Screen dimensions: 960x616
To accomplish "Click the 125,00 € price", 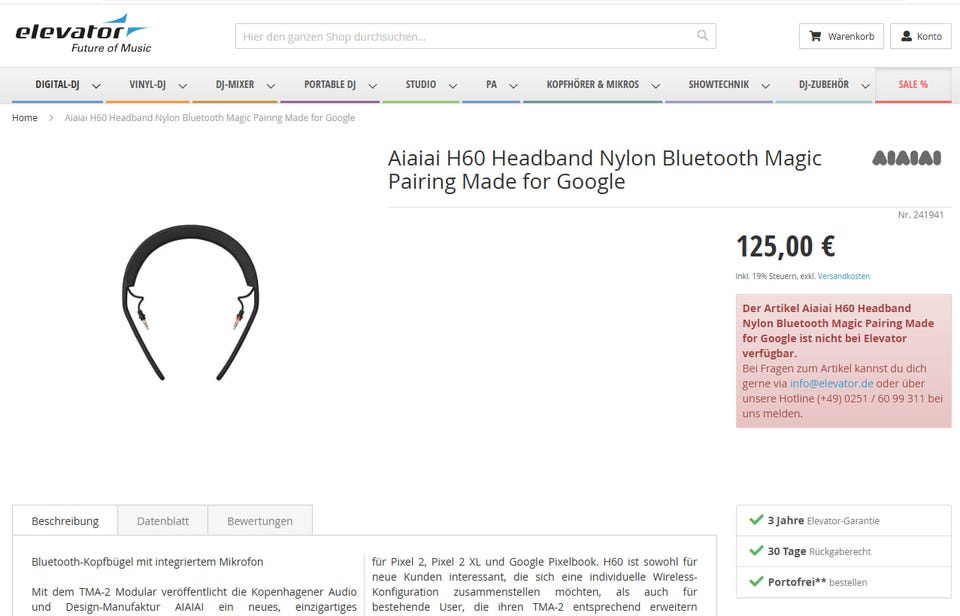I will pyautogui.click(x=786, y=246).
